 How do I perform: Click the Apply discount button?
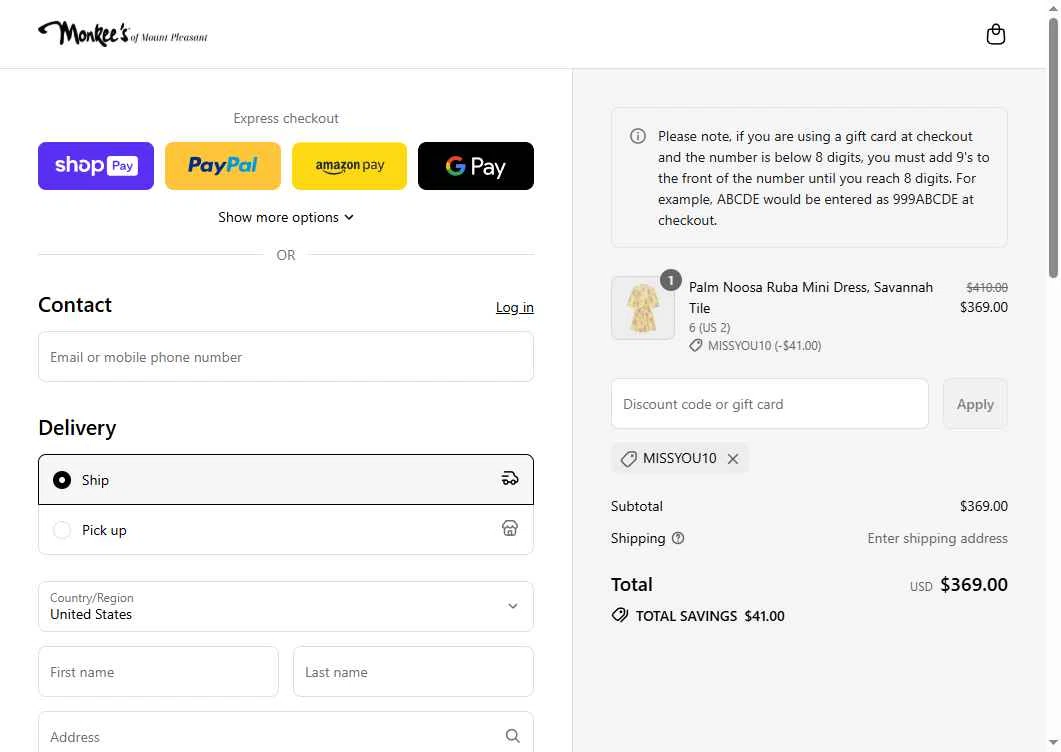[x=975, y=404]
